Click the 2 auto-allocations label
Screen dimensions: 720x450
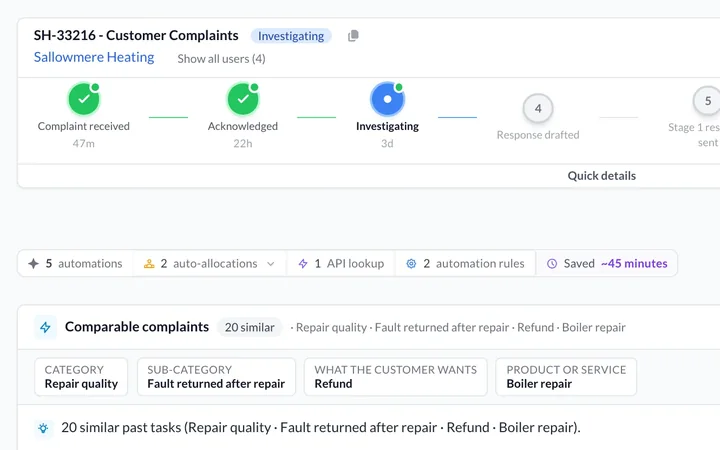208,264
